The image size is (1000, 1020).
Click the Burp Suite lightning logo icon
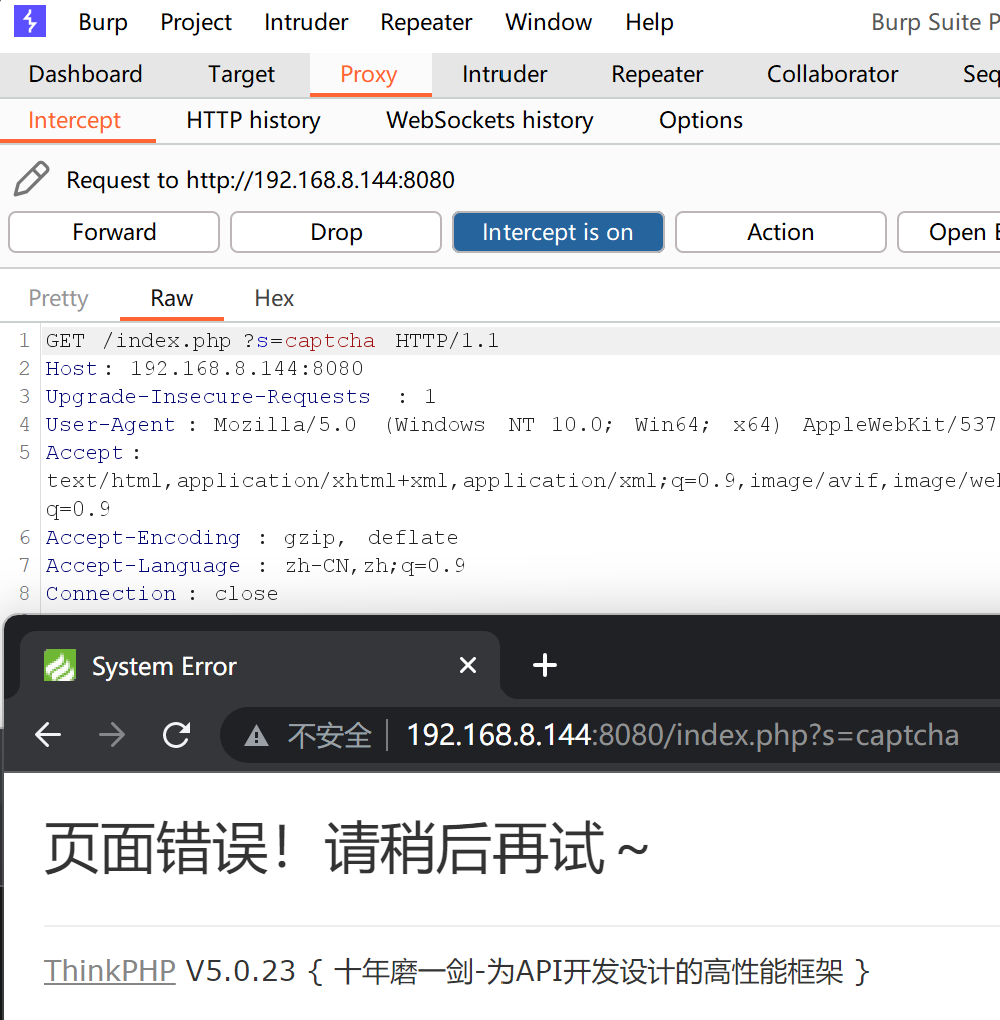click(x=30, y=21)
